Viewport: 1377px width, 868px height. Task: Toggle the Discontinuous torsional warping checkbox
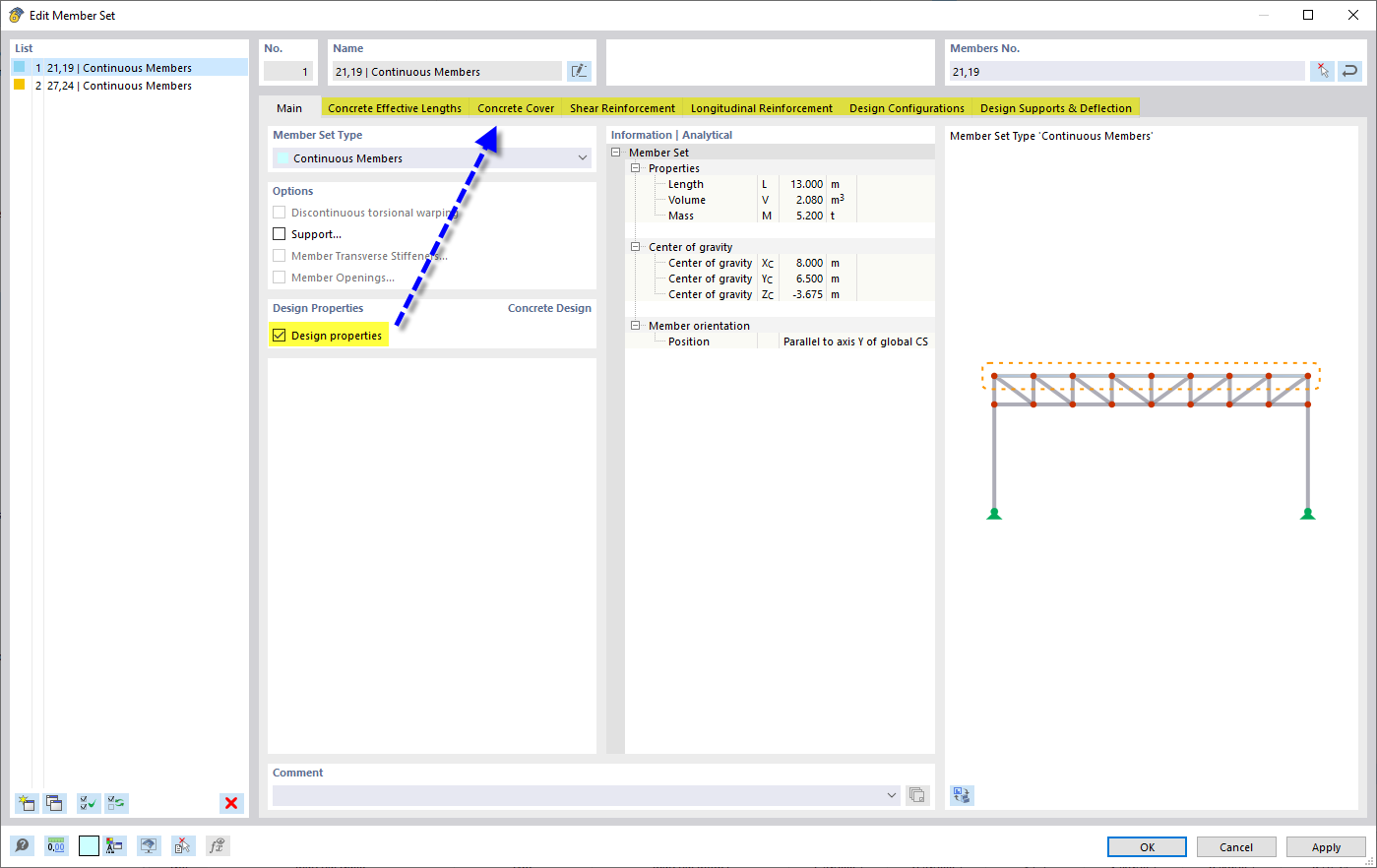click(280, 213)
